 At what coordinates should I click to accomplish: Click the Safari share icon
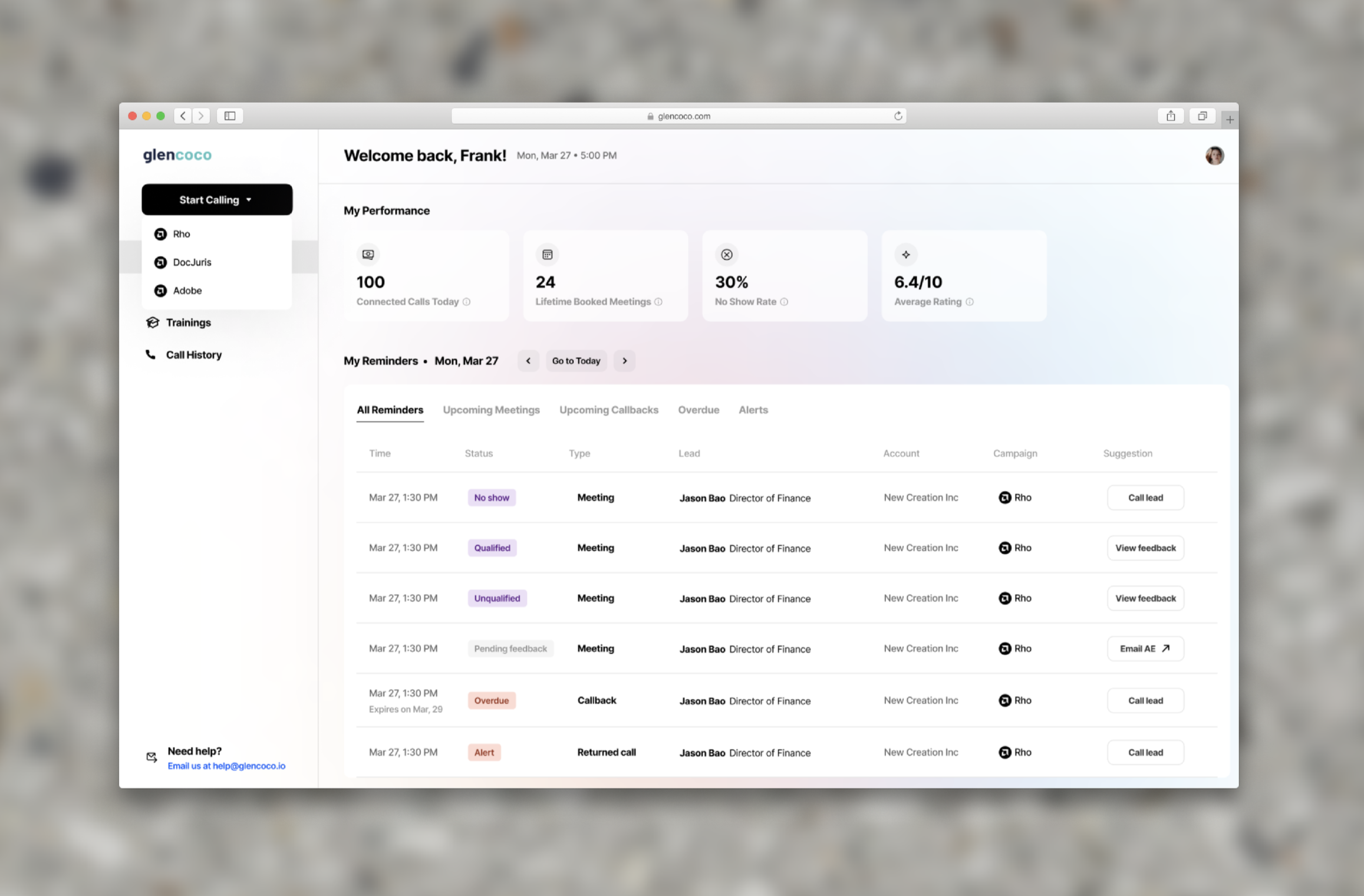(1171, 116)
